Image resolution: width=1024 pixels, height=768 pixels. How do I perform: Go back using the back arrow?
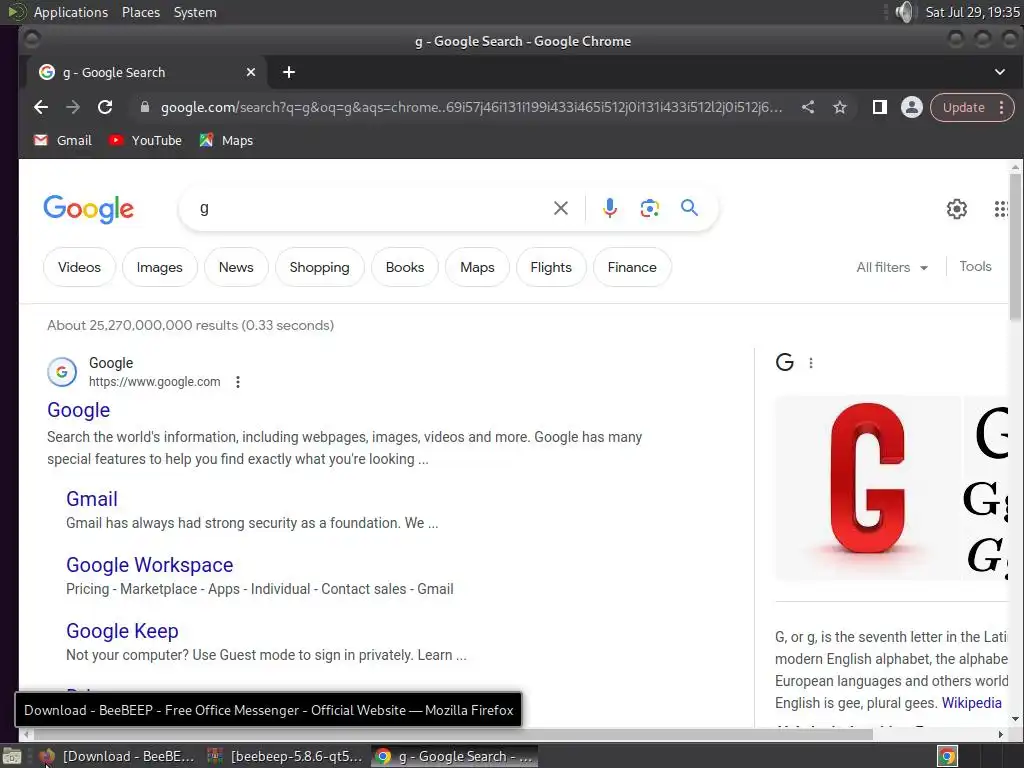41,107
